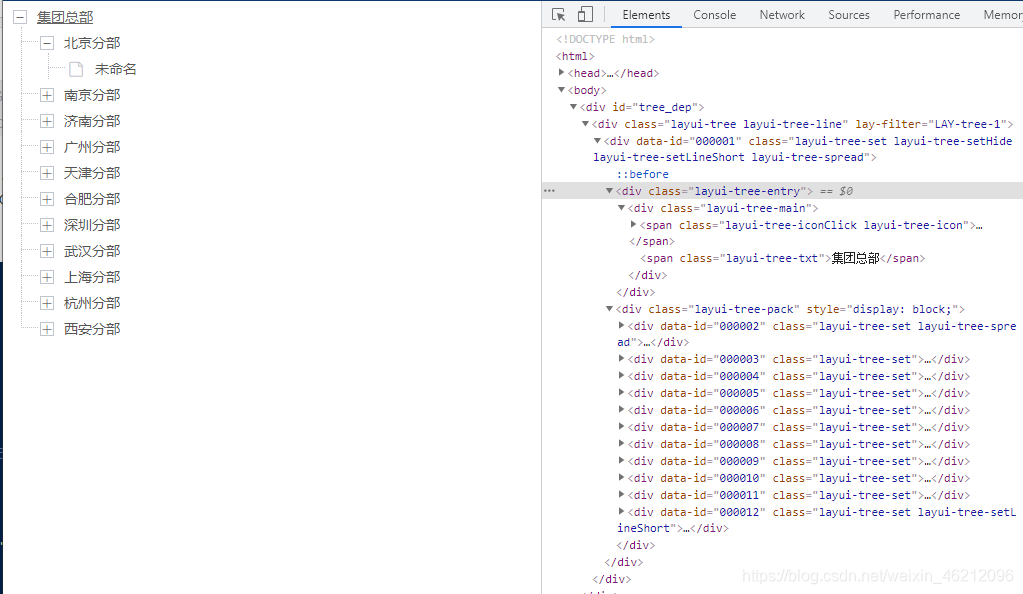
Task: Click the <!DOCTYPE html> line
Action: click(x=605, y=39)
